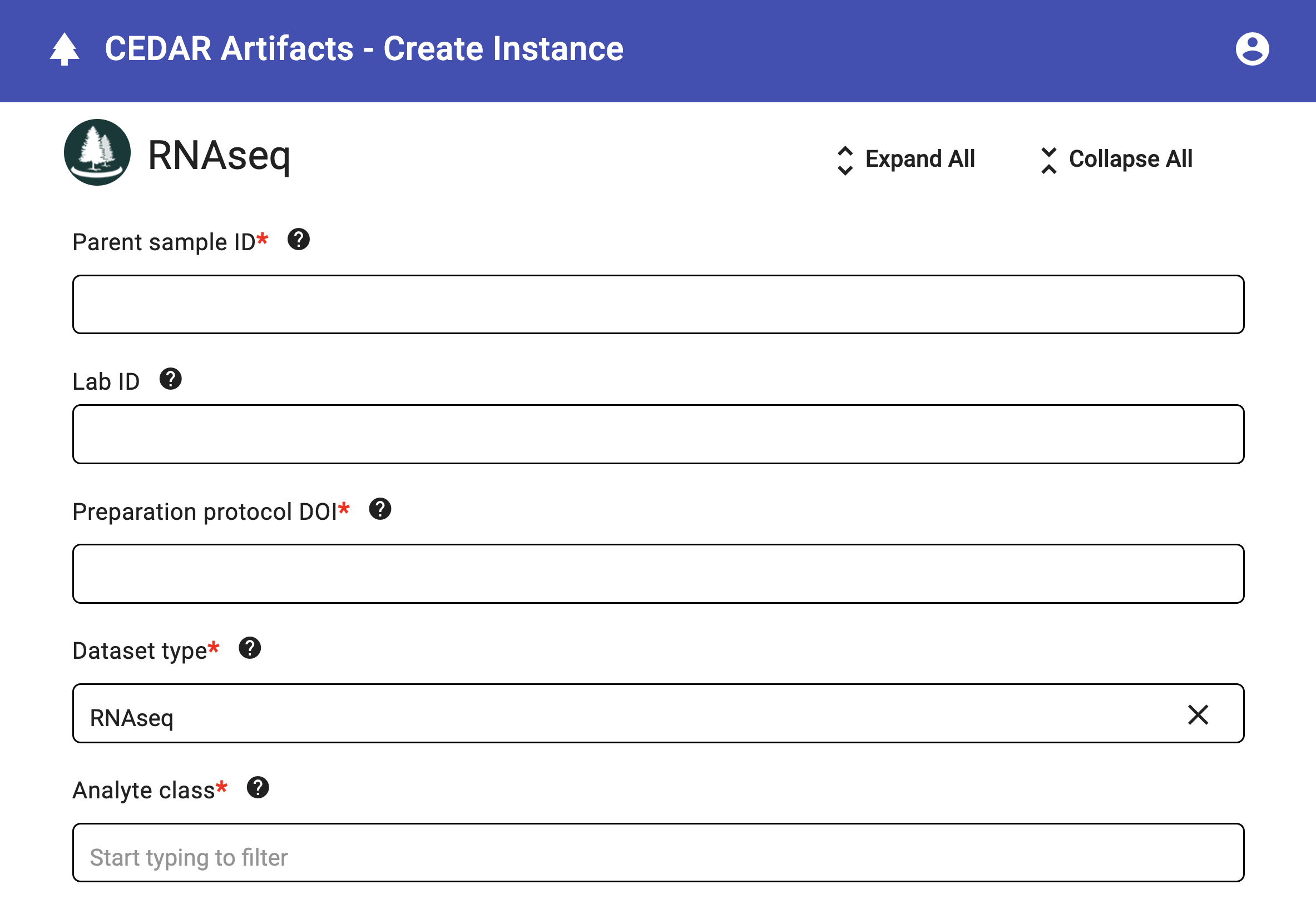Click the Dataset type label
This screenshot has width=1316, height=914.
pos(140,650)
